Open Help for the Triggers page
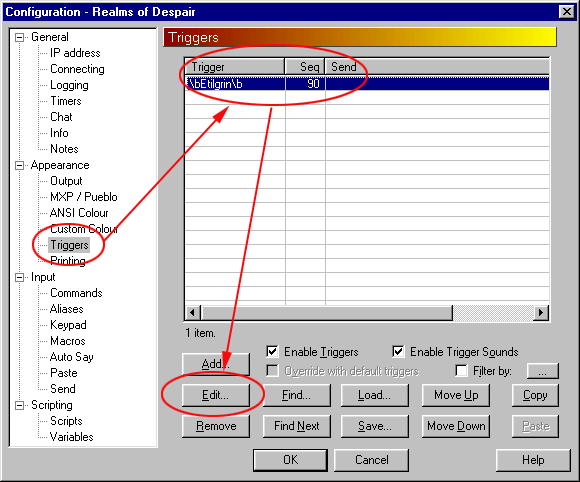580x482 pixels. pyautogui.click(x=533, y=460)
